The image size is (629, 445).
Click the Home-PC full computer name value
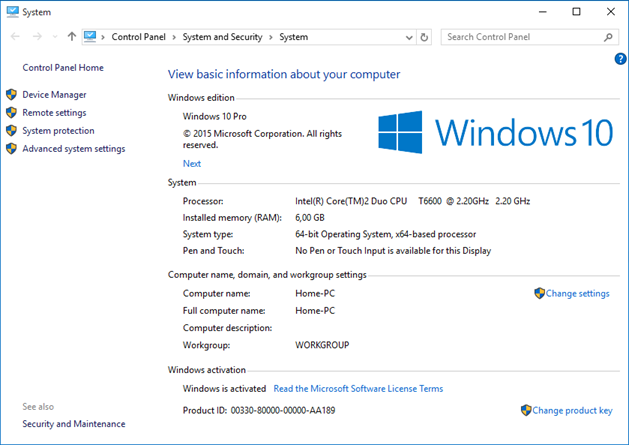pyautogui.click(x=315, y=311)
